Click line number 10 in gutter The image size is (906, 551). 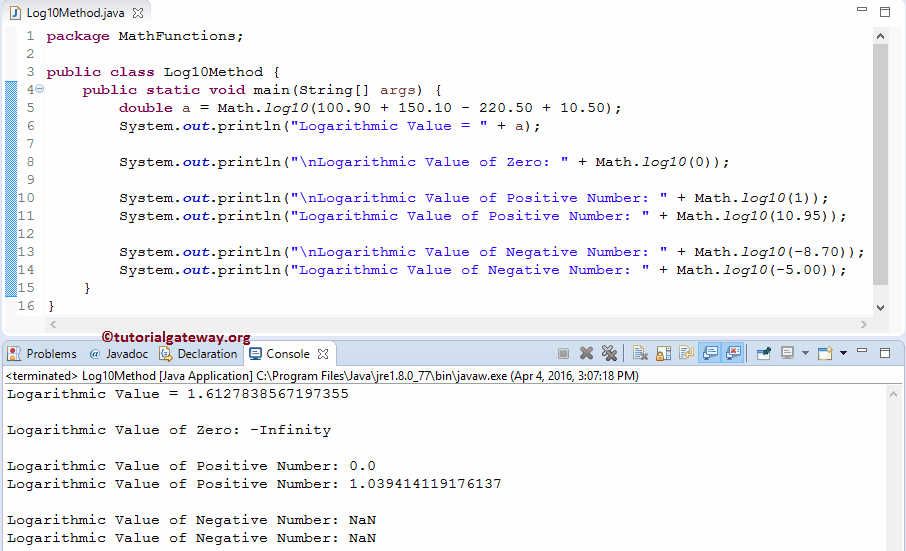pyautogui.click(x=26, y=198)
